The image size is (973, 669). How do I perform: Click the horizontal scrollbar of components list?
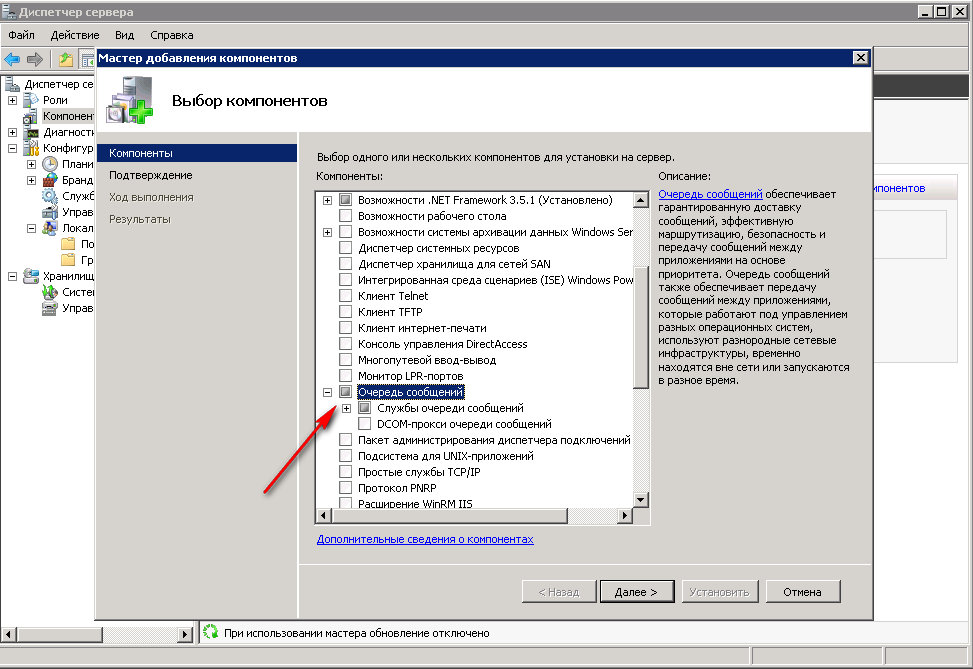[x=470, y=516]
